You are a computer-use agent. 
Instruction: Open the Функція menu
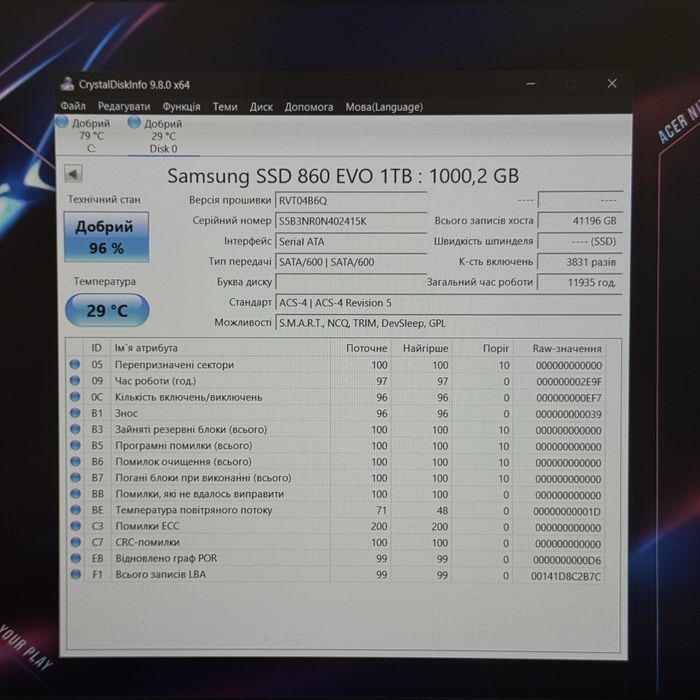click(x=181, y=107)
